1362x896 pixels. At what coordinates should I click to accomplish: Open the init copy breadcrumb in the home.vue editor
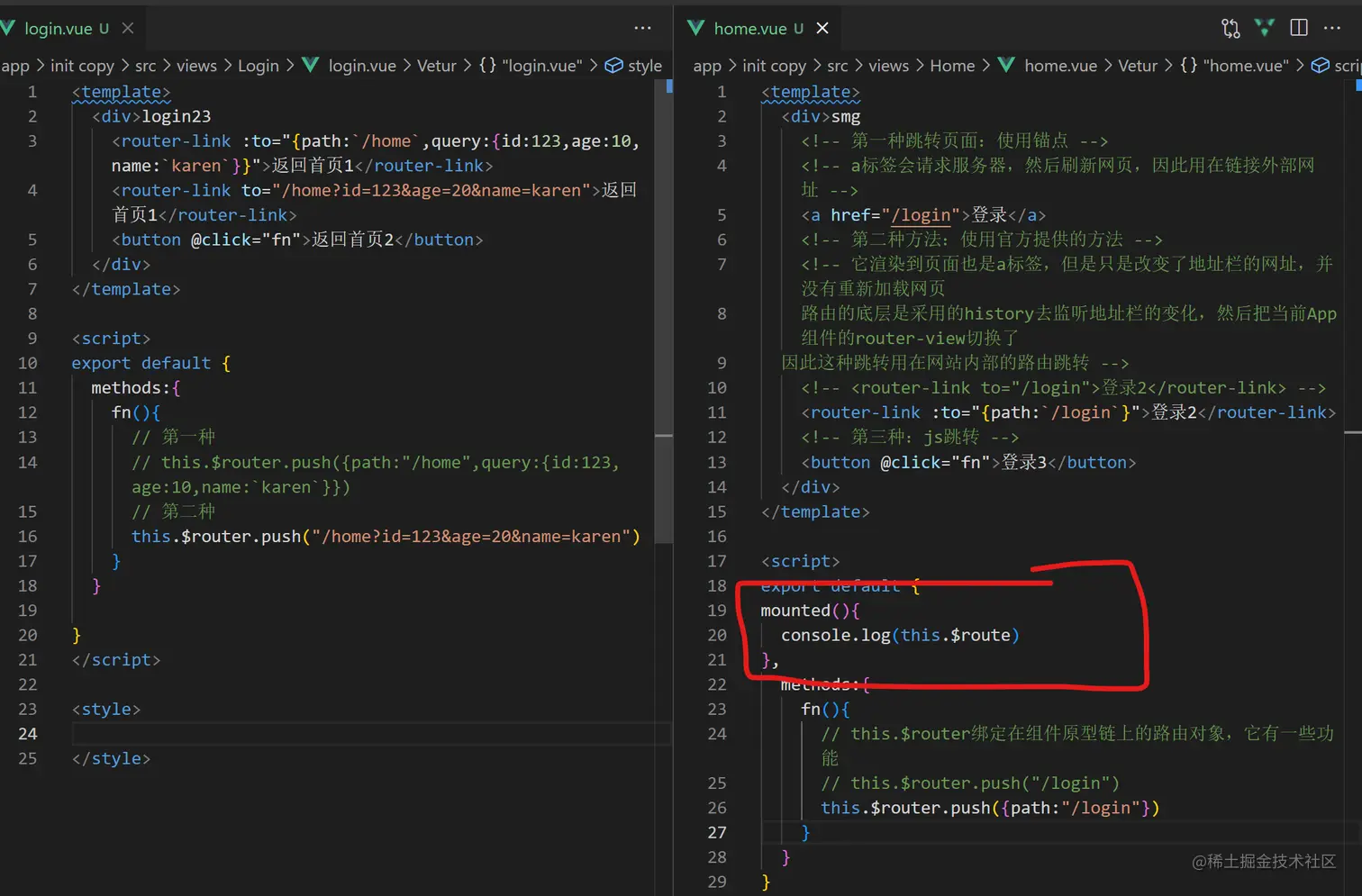(x=774, y=66)
